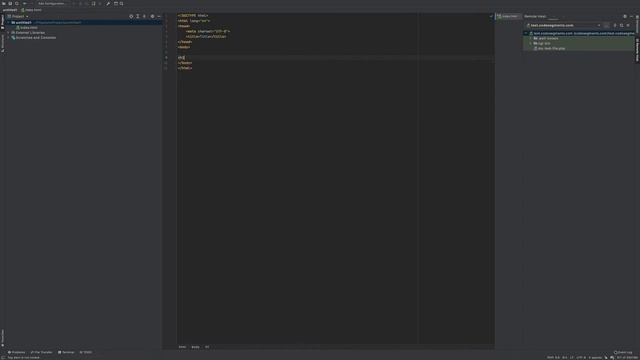Open the Add Configuration dropdown
Screen dimensions: 640x360
tap(52, 4)
